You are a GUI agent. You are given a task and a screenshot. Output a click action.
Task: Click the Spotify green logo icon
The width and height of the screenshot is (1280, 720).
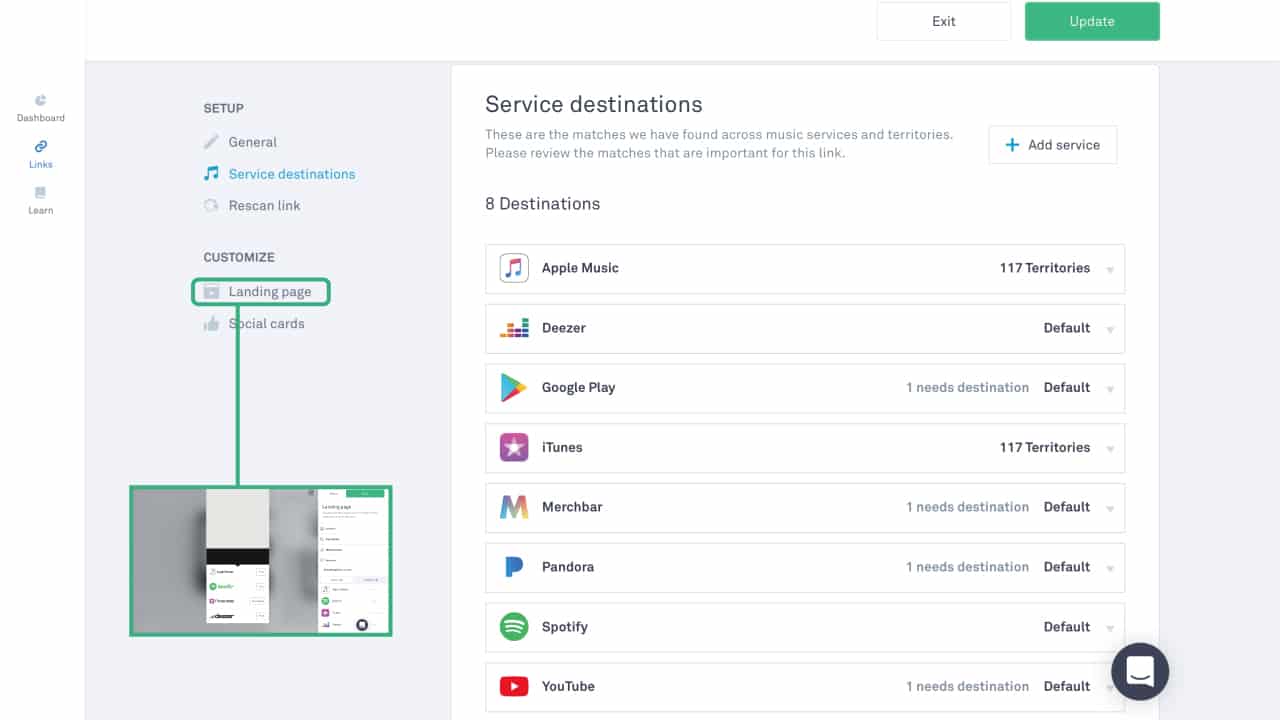(514, 627)
